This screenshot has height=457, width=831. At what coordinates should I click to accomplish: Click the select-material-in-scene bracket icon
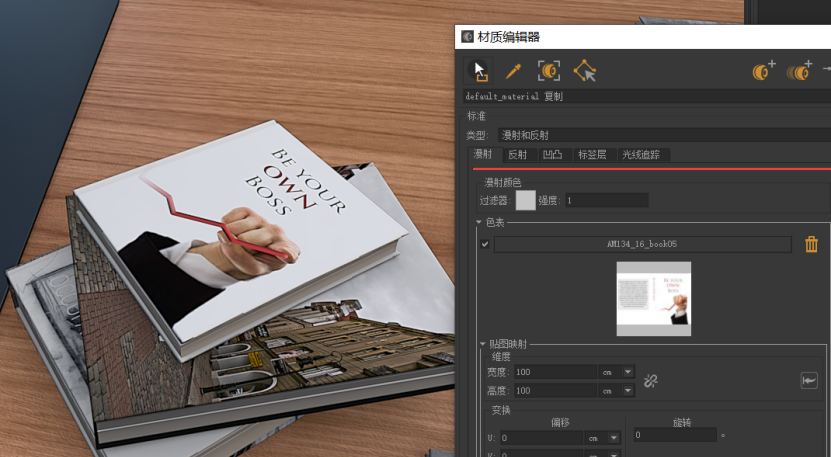tap(549, 71)
